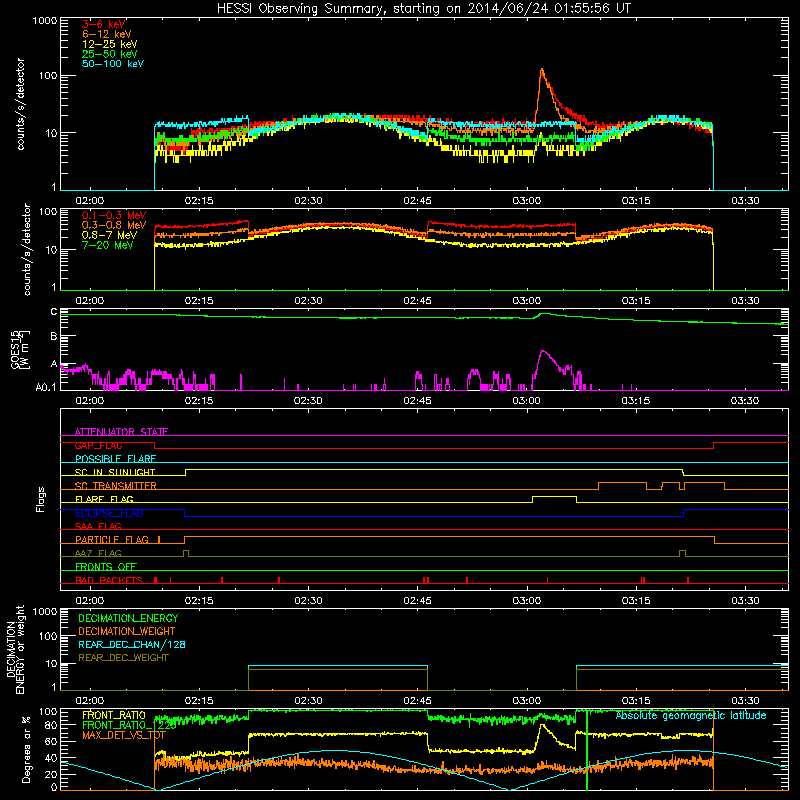Click the counts/s/detector title of top plot

pos(21,104)
